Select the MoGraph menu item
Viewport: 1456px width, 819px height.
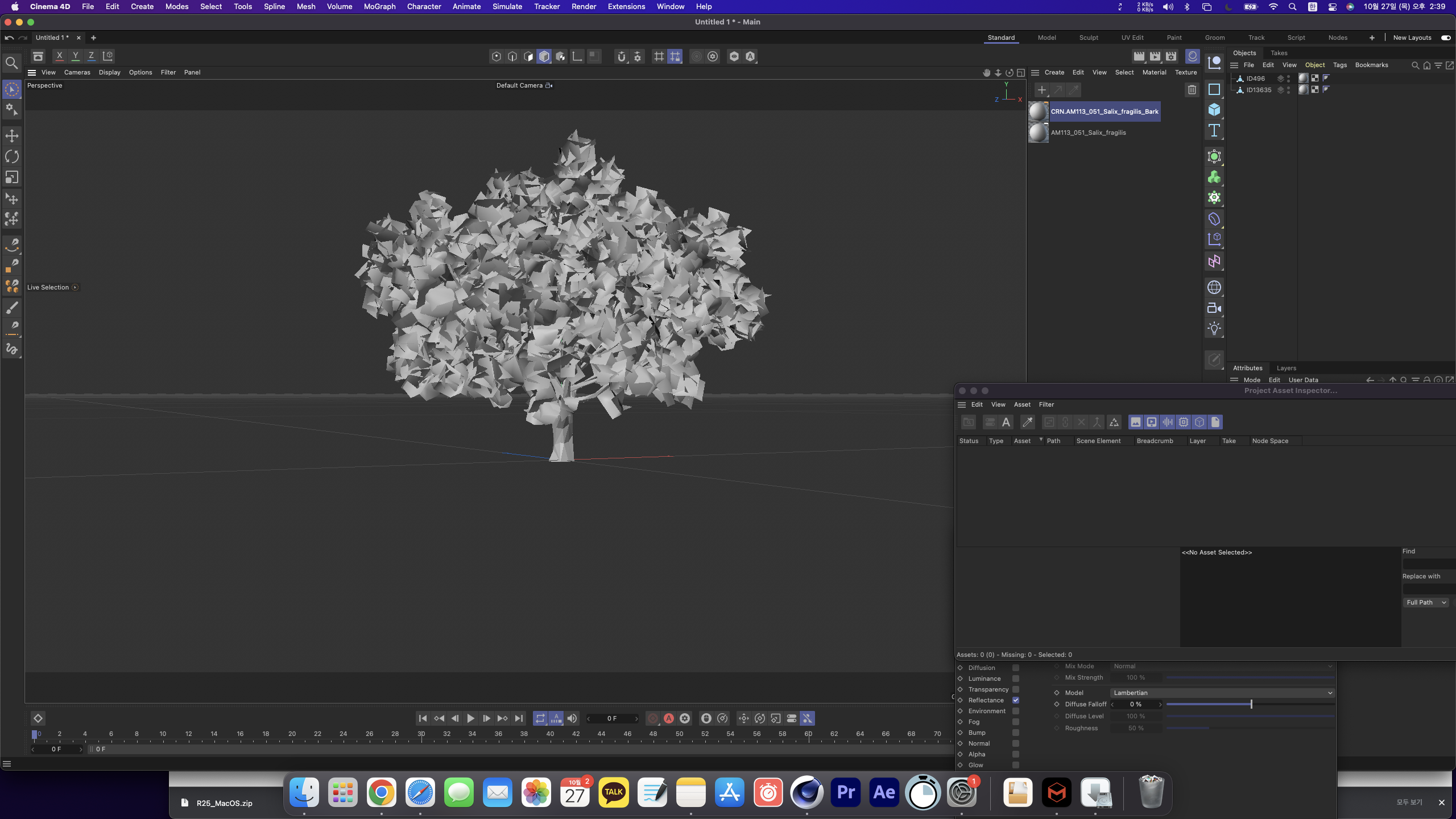click(x=378, y=7)
